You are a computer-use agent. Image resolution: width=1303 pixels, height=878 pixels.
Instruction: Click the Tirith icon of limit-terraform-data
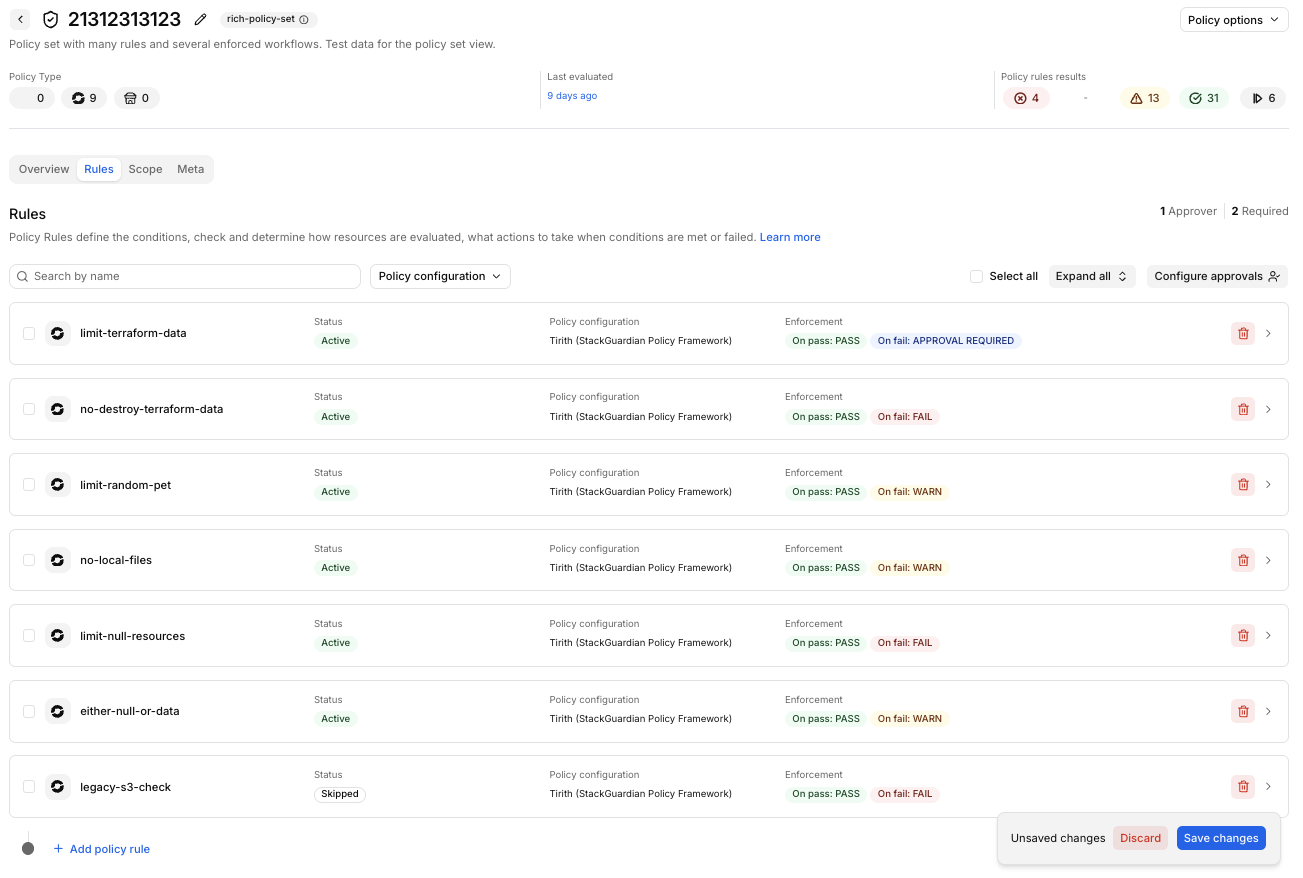pos(58,333)
